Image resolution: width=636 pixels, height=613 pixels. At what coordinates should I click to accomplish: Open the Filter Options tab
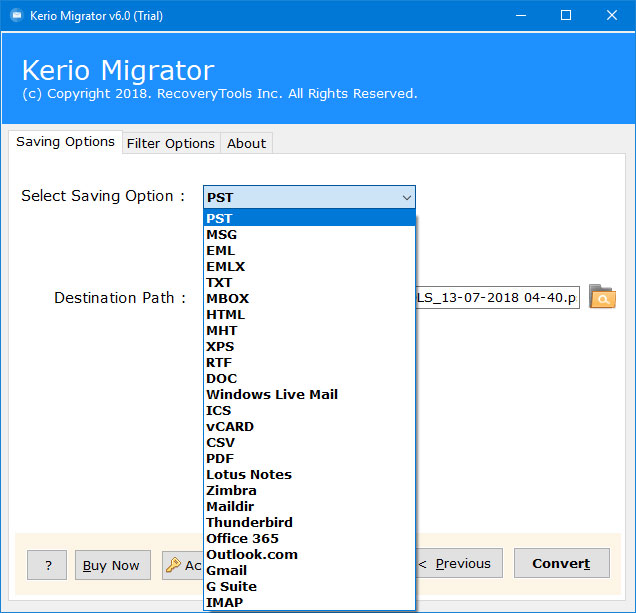171,144
